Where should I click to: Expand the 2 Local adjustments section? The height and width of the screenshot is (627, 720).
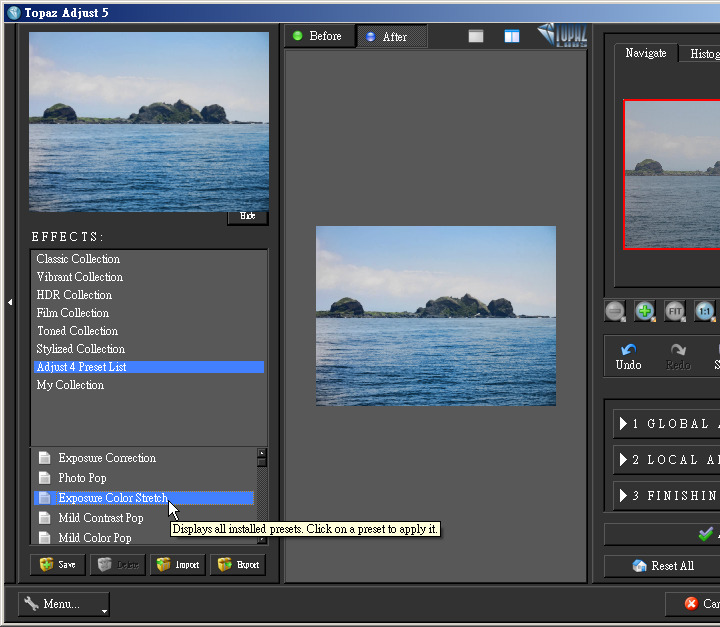click(667, 459)
